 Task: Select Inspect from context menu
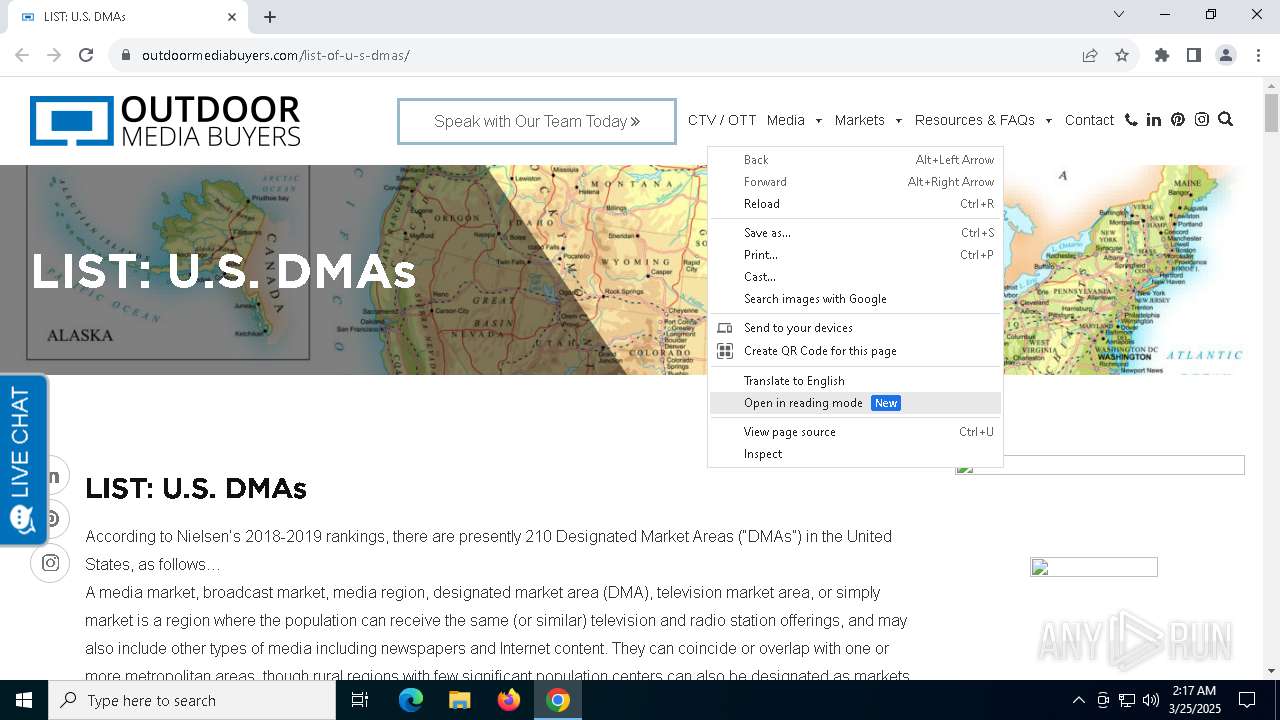855,454
